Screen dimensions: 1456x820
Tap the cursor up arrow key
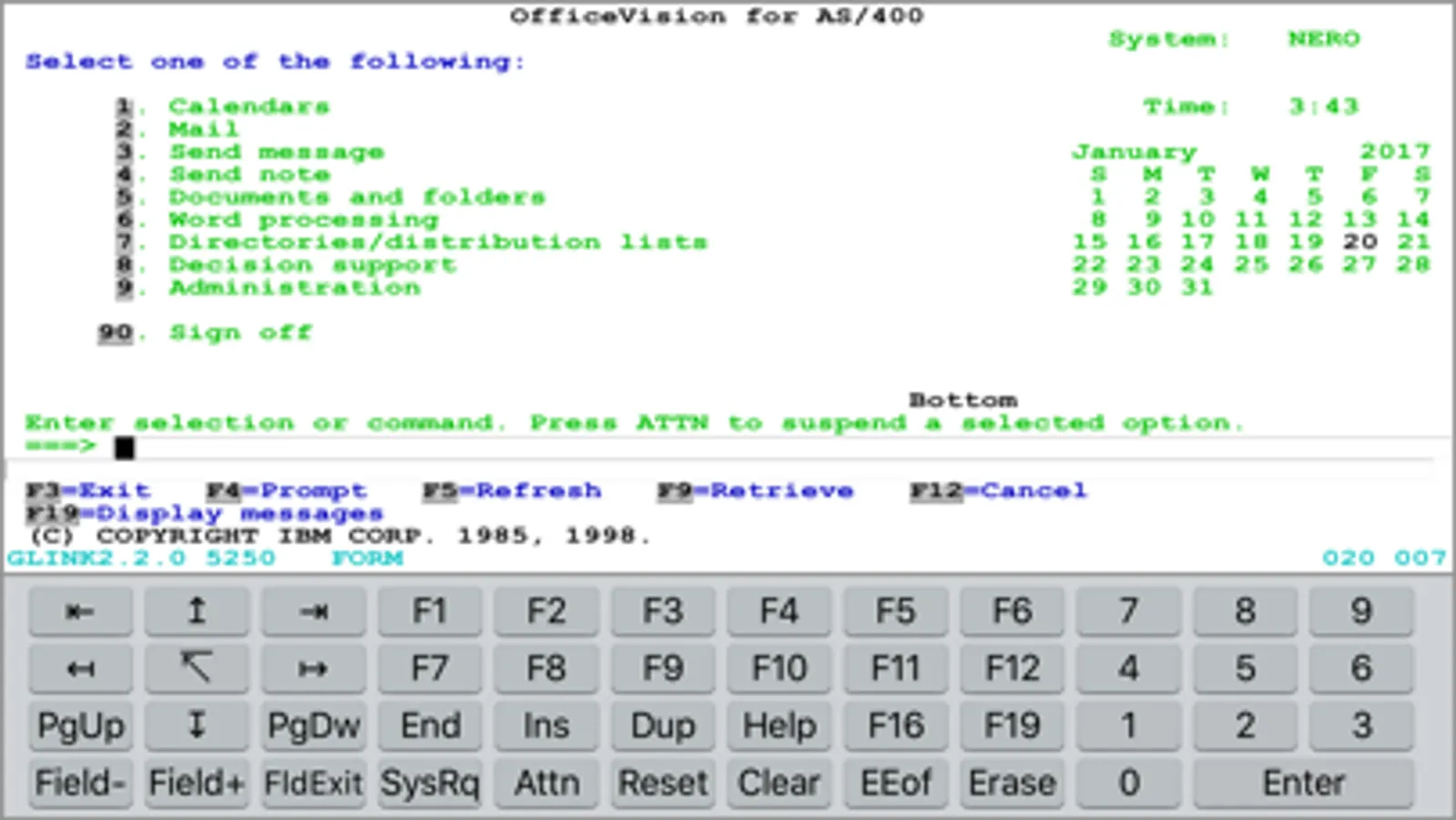coord(197,611)
